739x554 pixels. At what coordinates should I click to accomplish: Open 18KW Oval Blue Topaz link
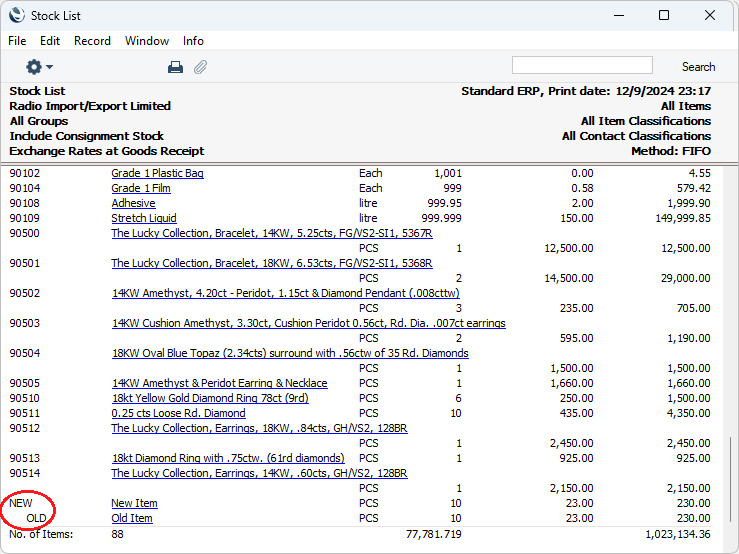290,353
